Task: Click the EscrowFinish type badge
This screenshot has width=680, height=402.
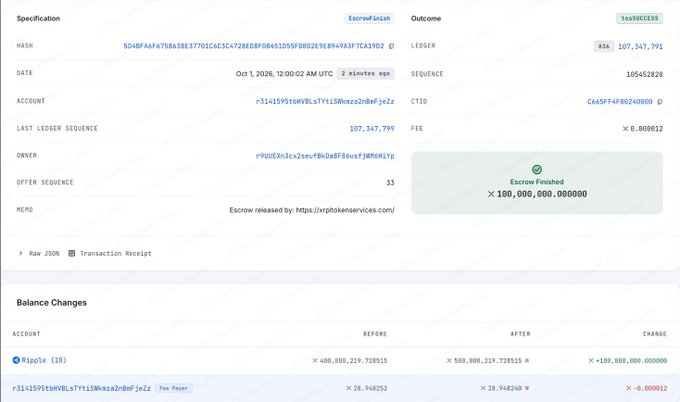Action: [369, 18]
